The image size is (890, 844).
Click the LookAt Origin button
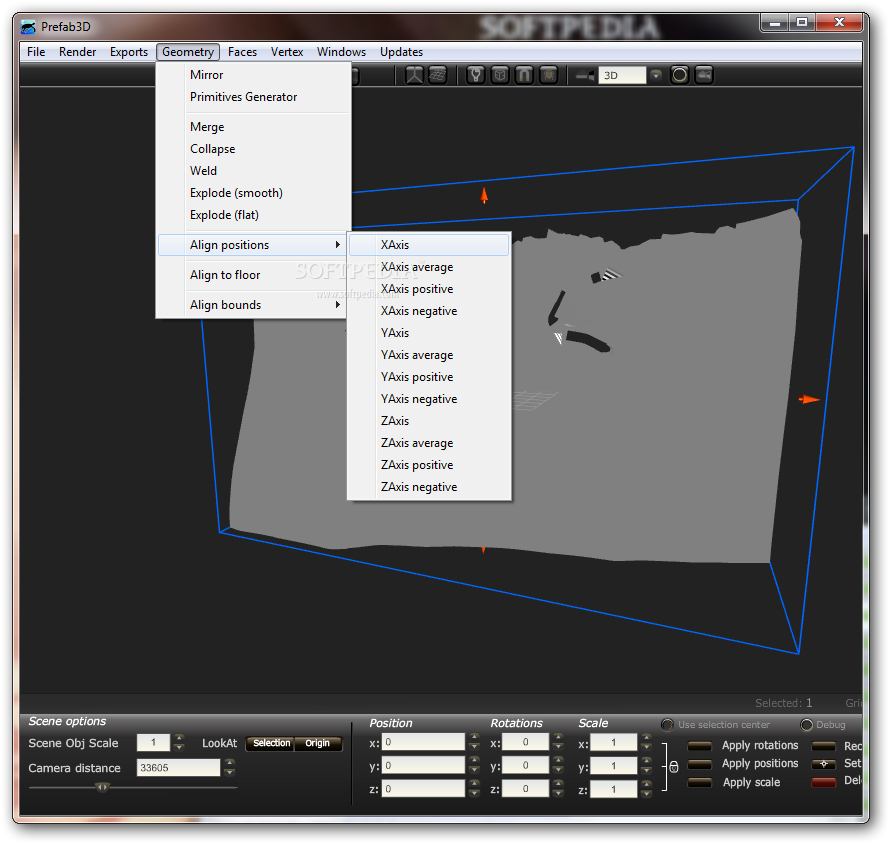point(317,744)
